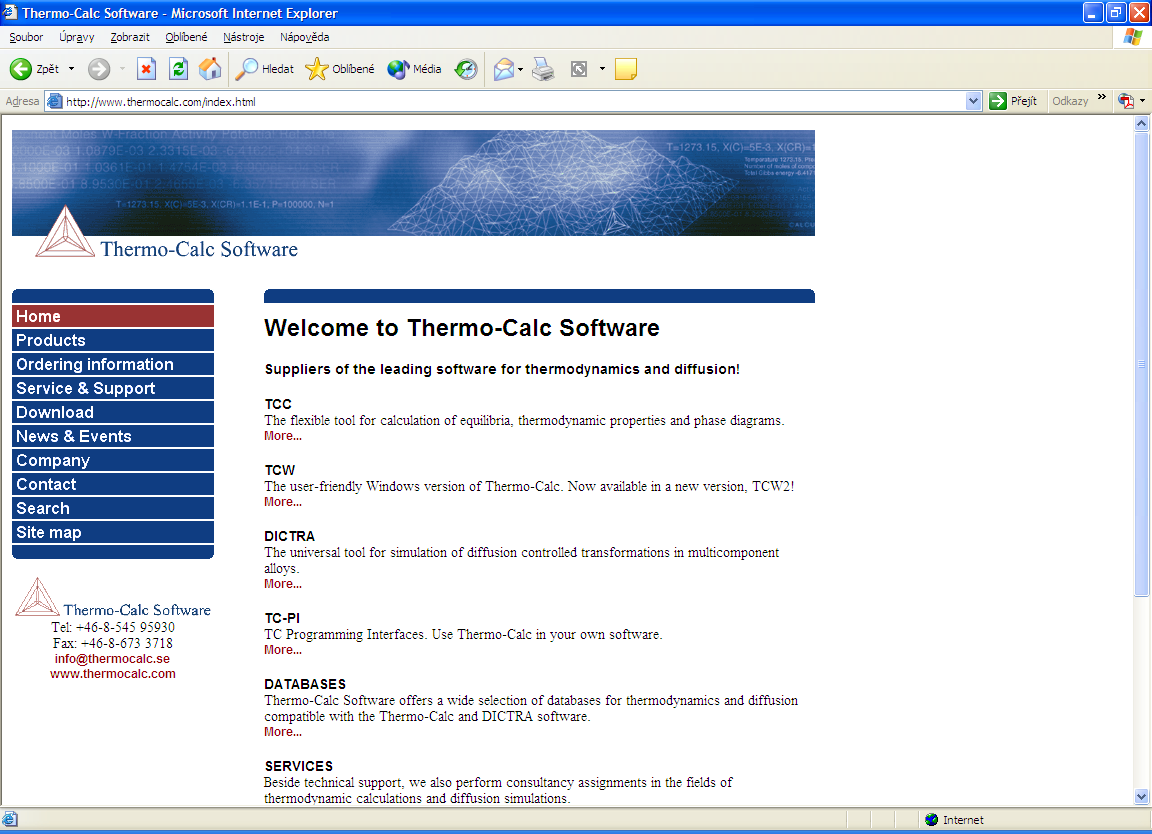Image resolution: width=1152 pixels, height=834 pixels.
Task: Open the Mail button dropdown arrow
Action: 520,69
